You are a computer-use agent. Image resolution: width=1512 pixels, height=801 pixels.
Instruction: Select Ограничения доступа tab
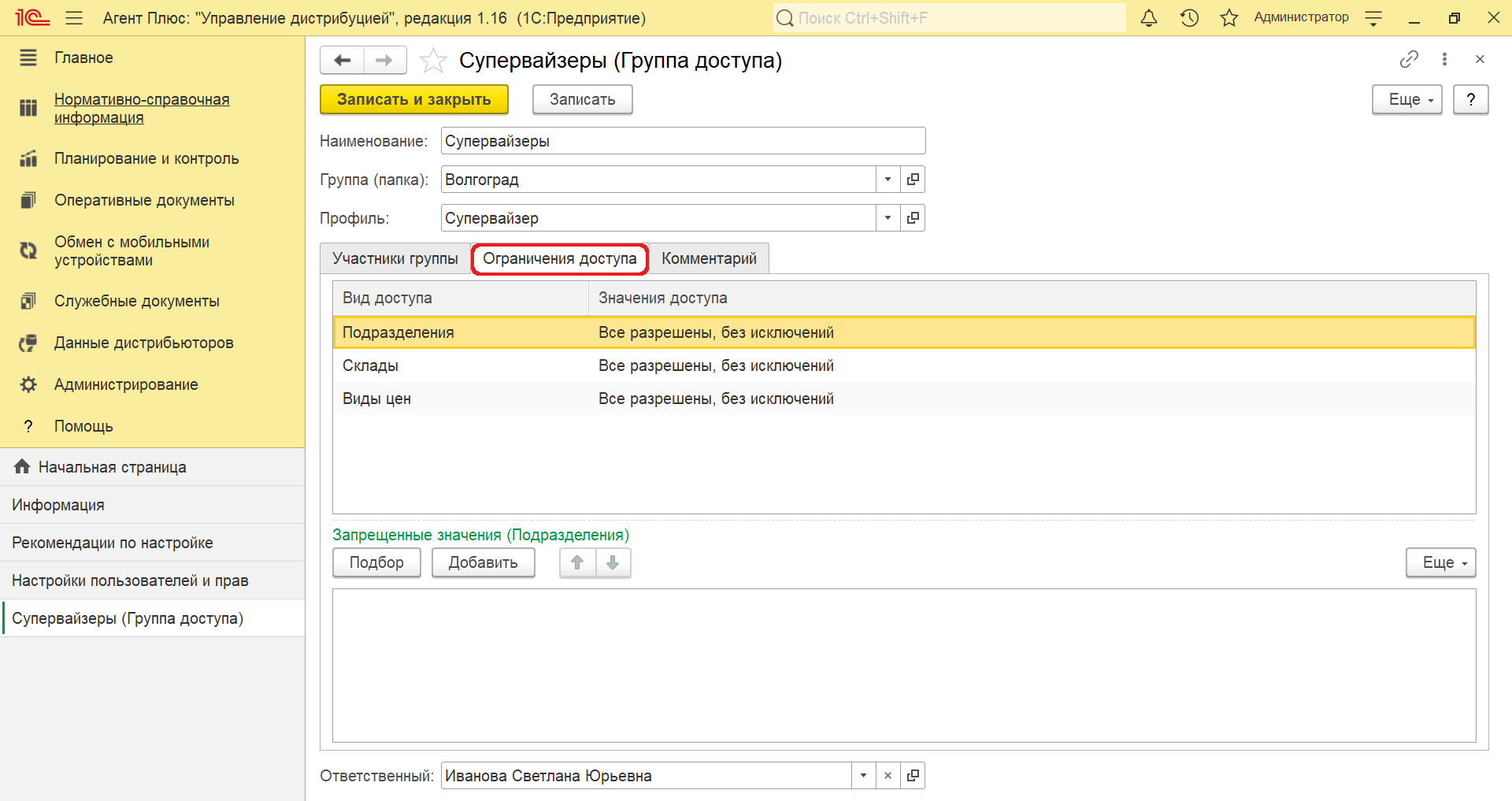pos(560,258)
